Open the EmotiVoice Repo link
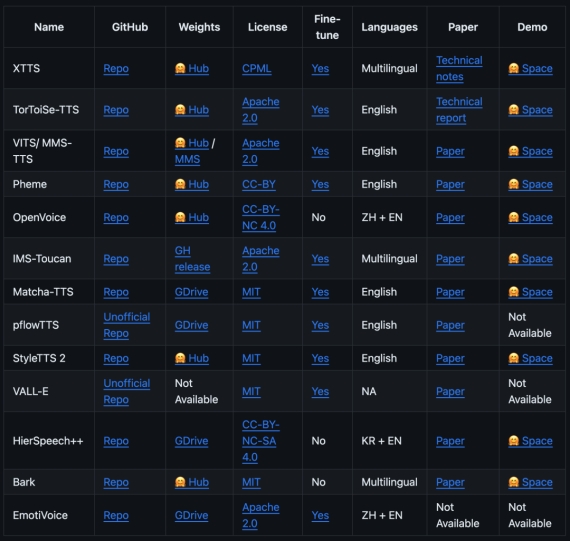Screen dimensions: 570x542 tap(116, 515)
